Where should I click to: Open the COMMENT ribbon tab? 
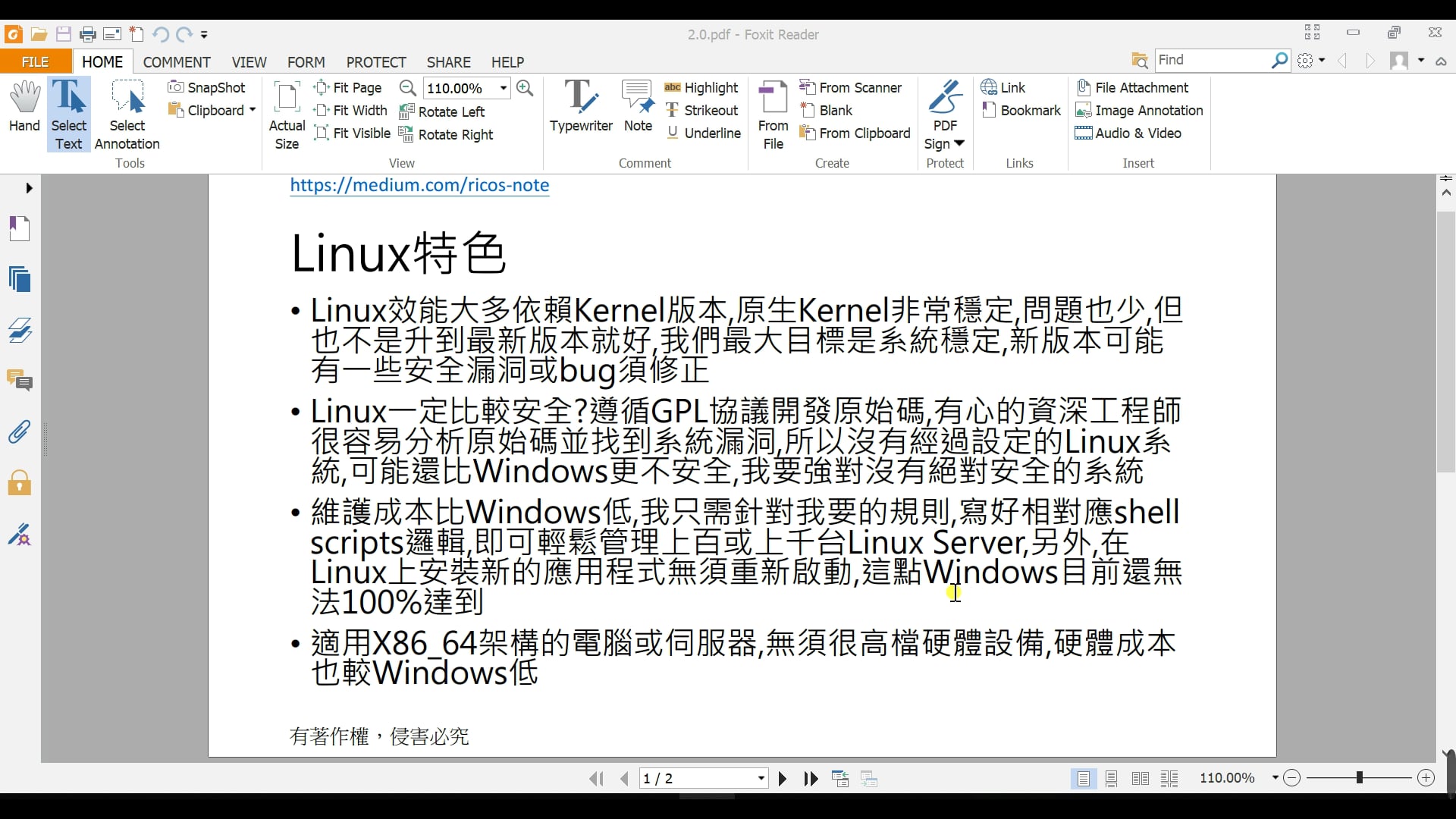177,62
